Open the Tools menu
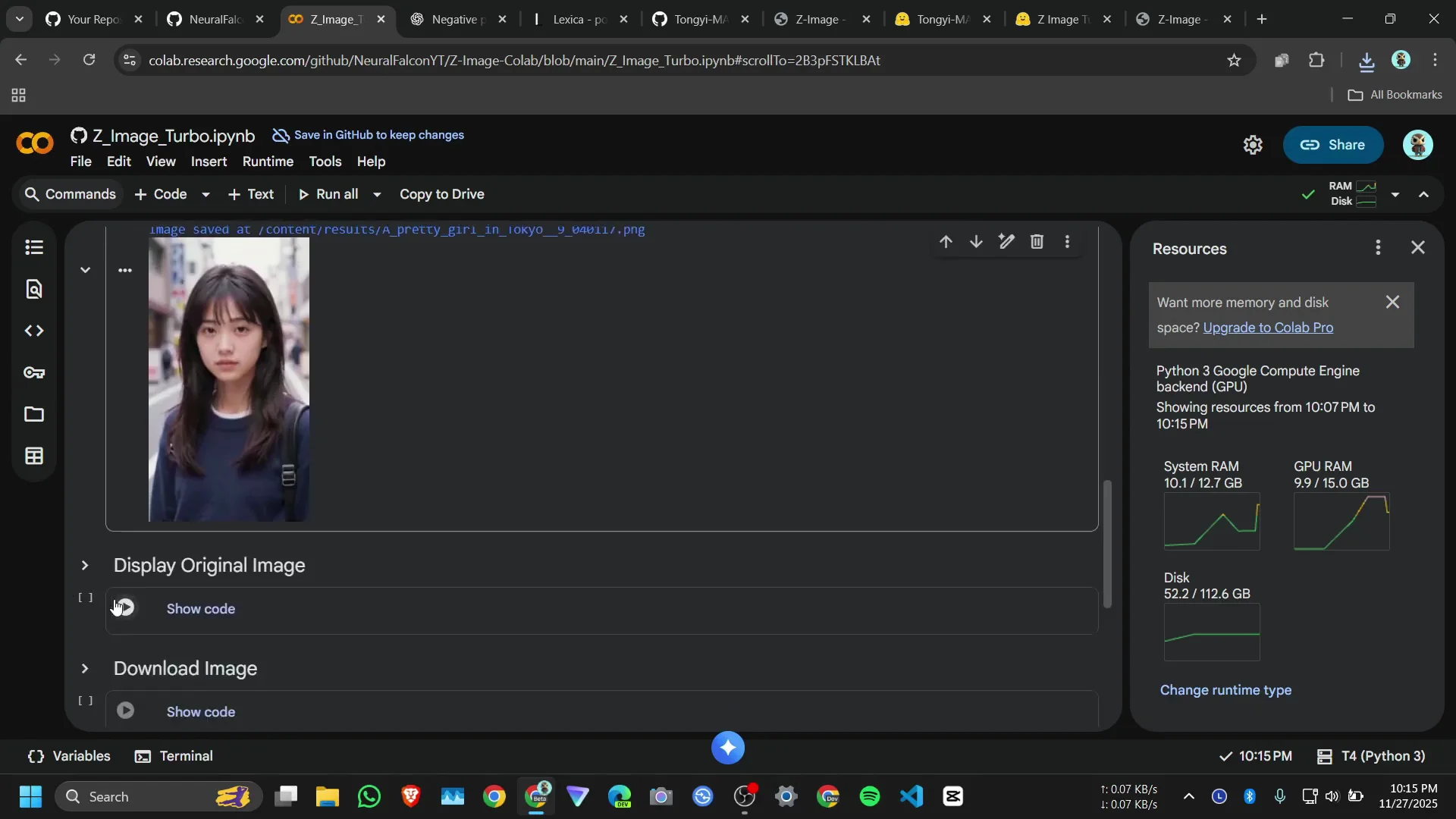The image size is (1456, 819). point(325,162)
